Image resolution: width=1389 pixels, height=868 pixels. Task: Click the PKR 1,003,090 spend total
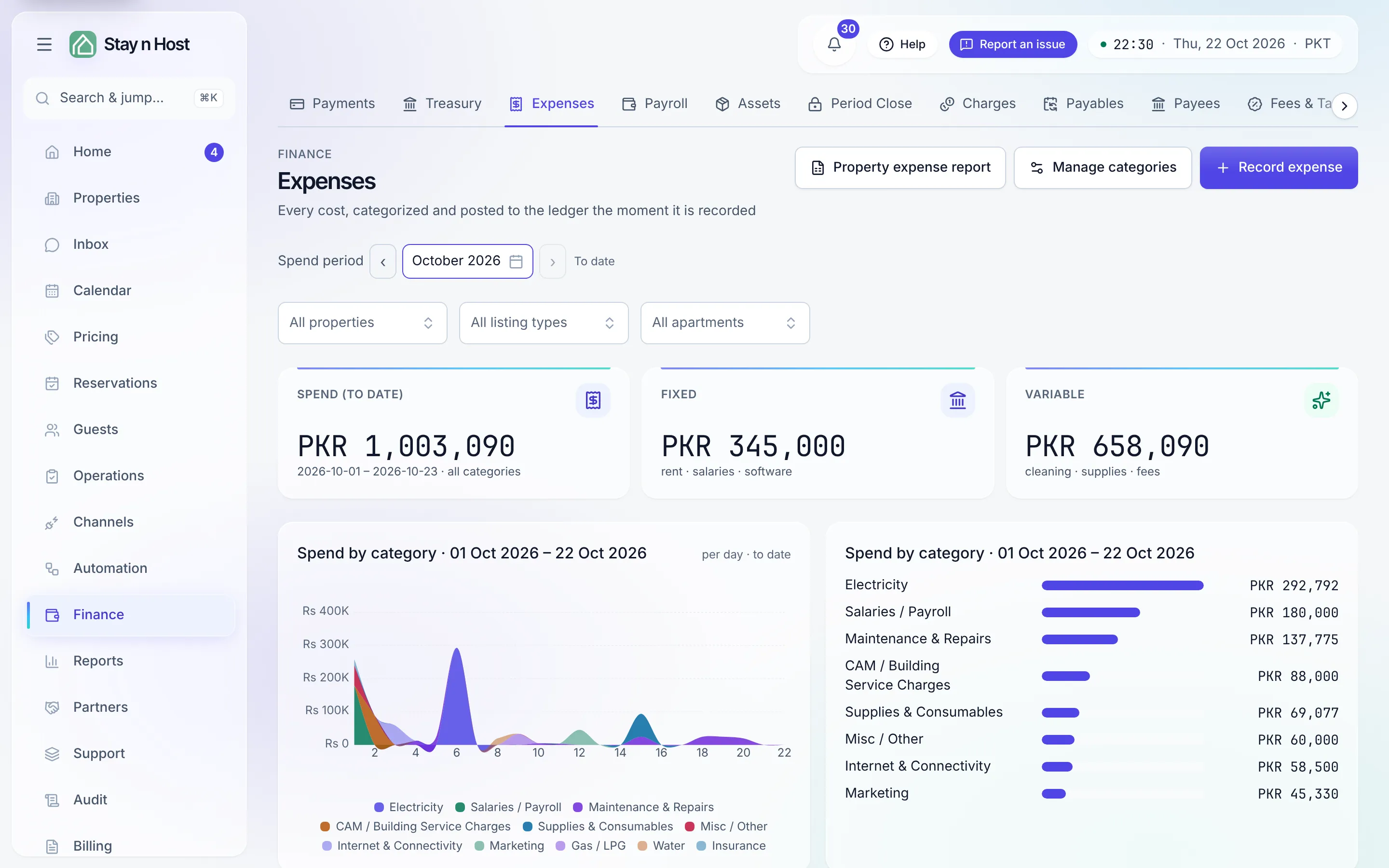(406, 447)
